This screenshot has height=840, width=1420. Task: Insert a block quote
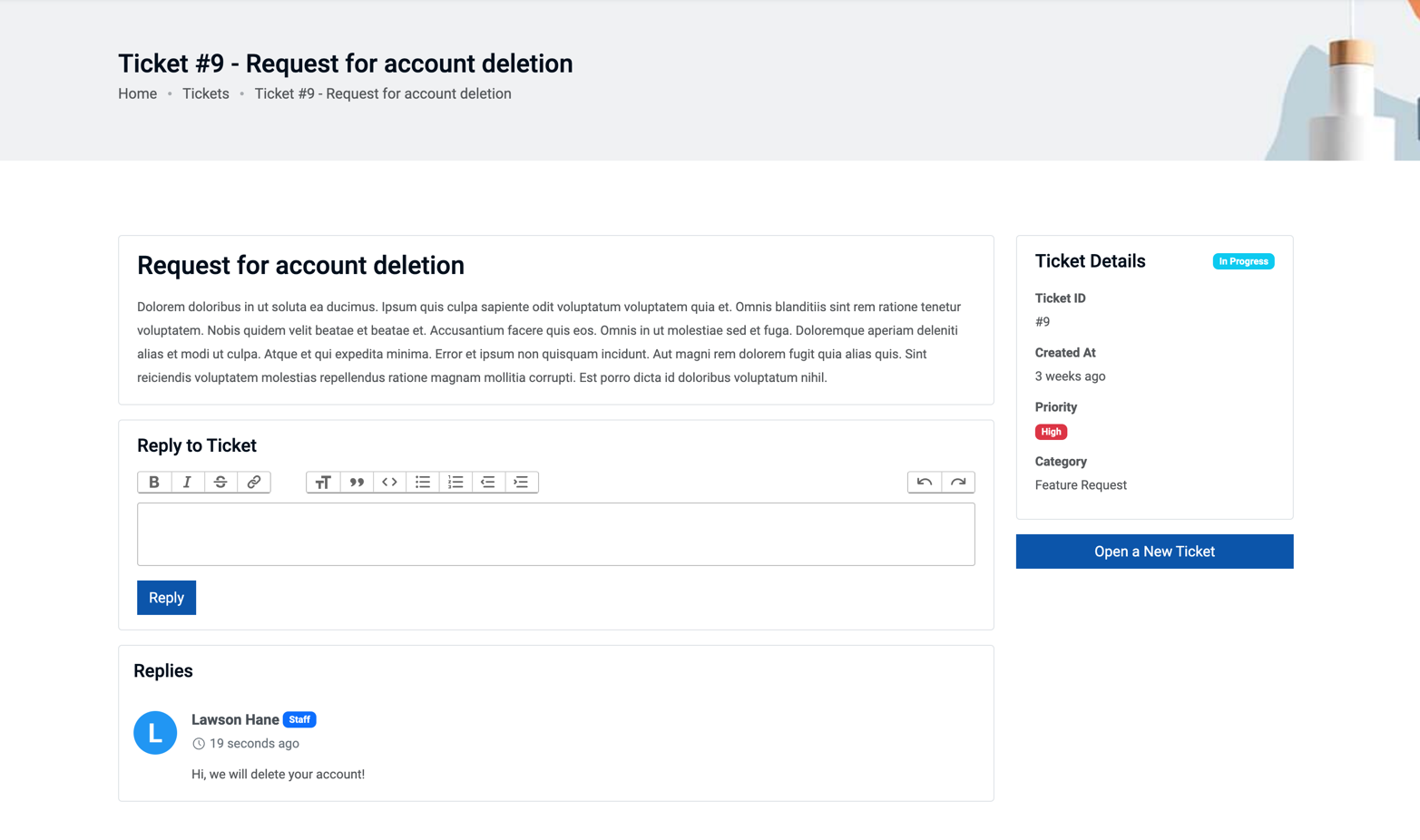coord(357,482)
